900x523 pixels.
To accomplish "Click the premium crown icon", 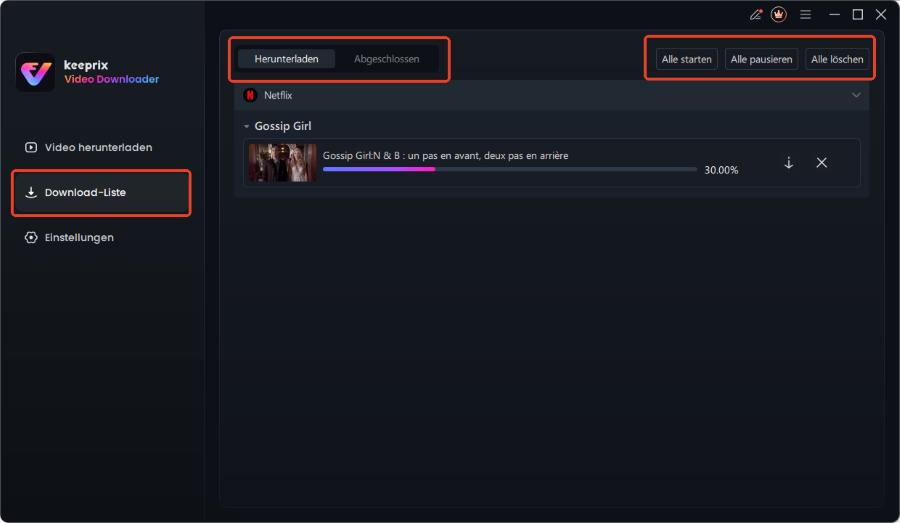I will [778, 15].
